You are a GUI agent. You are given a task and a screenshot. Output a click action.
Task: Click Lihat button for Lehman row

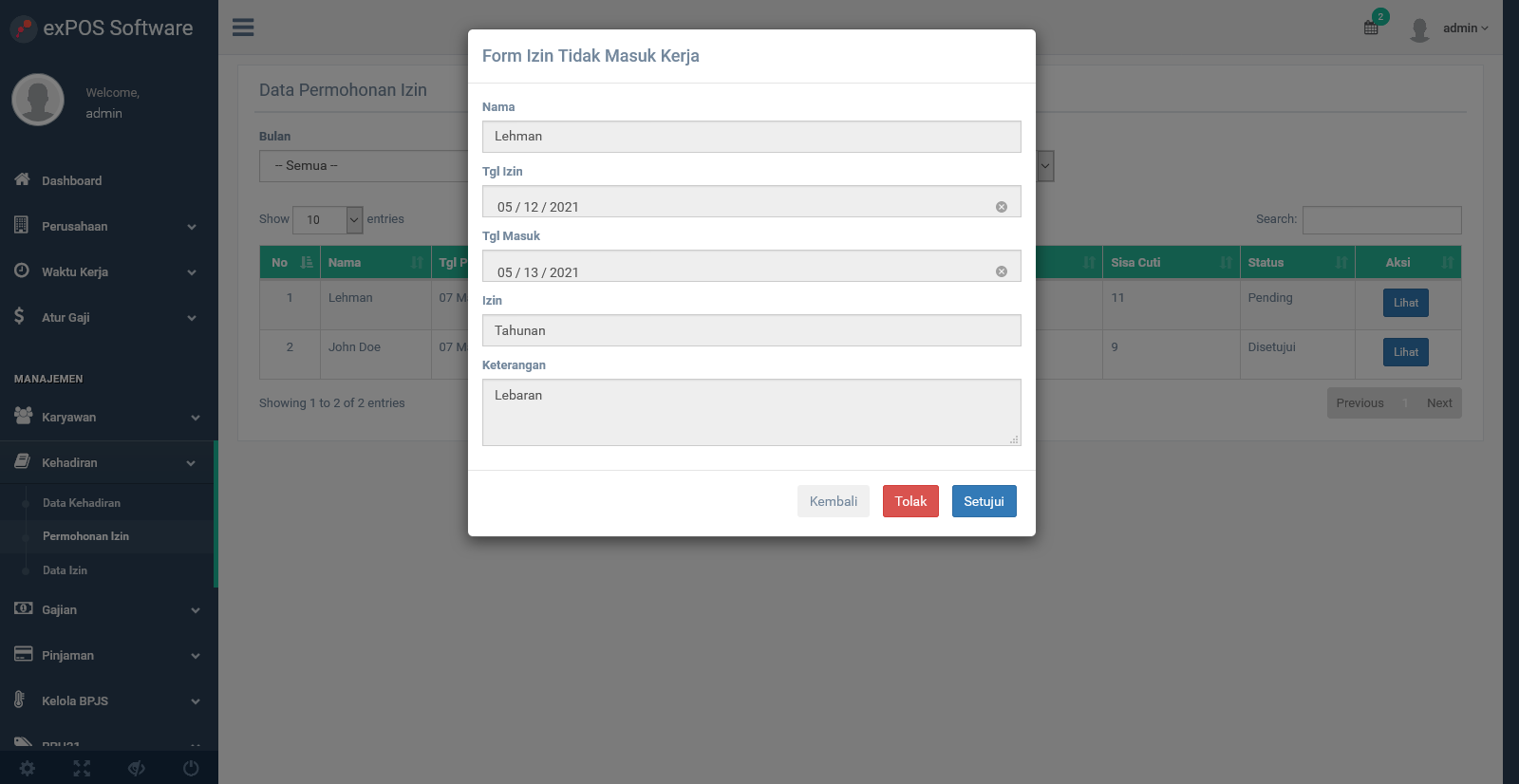pyautogui.click(x=1406, y=303)
